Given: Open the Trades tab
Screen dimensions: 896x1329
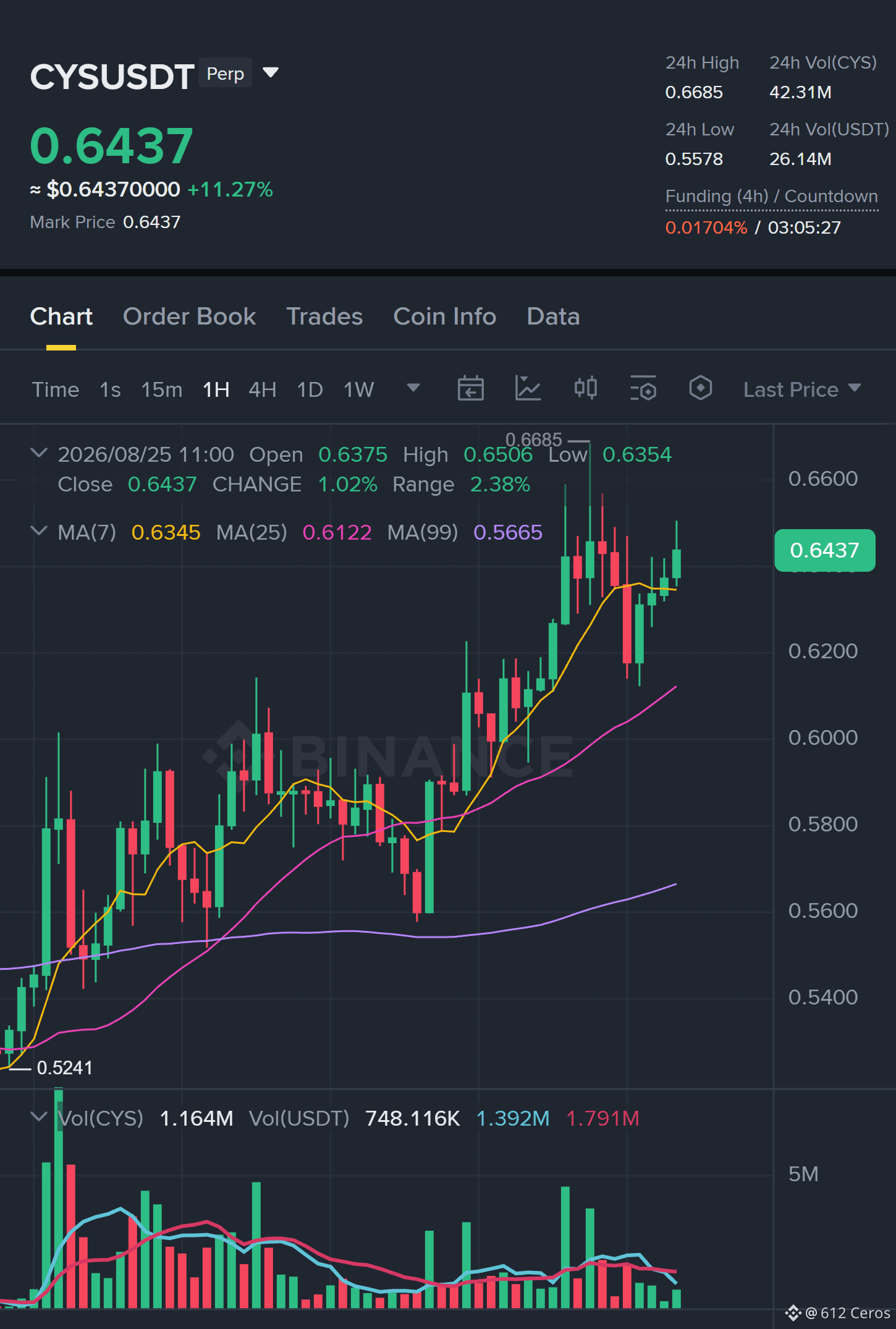Looking at the screenshot, I should tap(324, 316).
